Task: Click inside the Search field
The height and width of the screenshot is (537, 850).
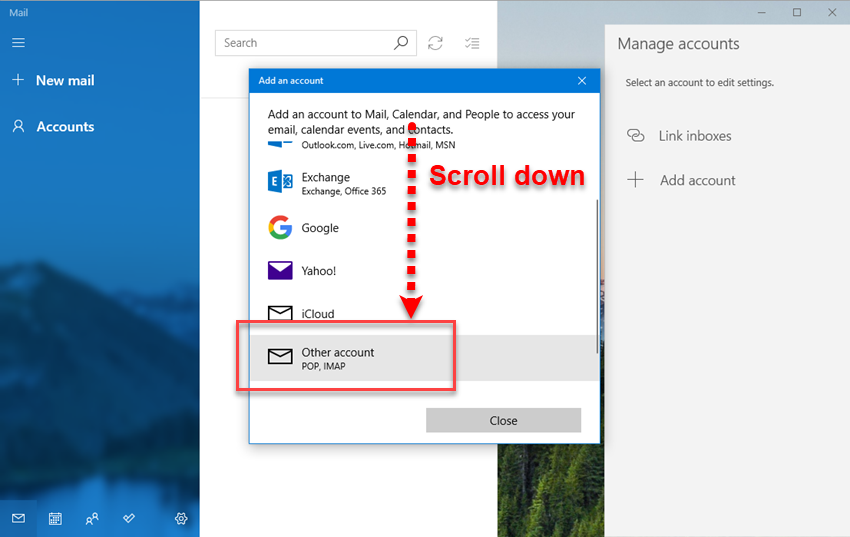Action: click(315, 43)
